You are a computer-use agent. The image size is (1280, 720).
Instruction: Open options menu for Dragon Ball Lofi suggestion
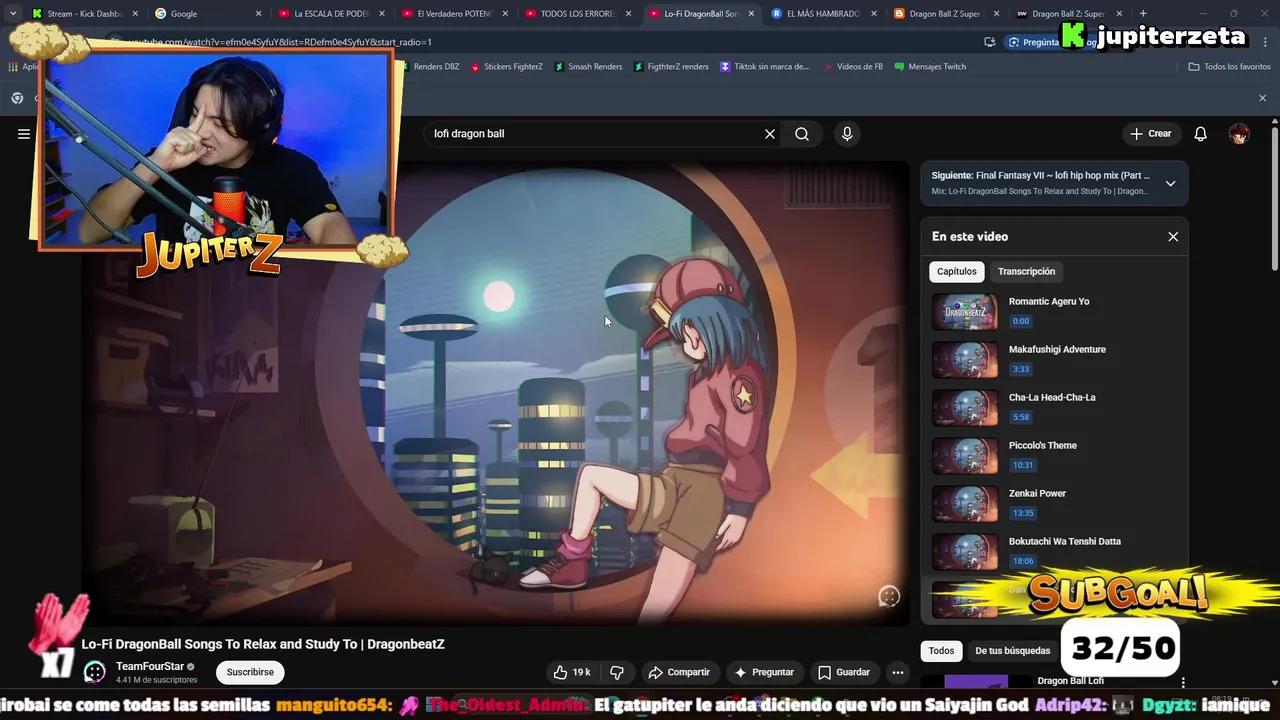coord(1183,682)
